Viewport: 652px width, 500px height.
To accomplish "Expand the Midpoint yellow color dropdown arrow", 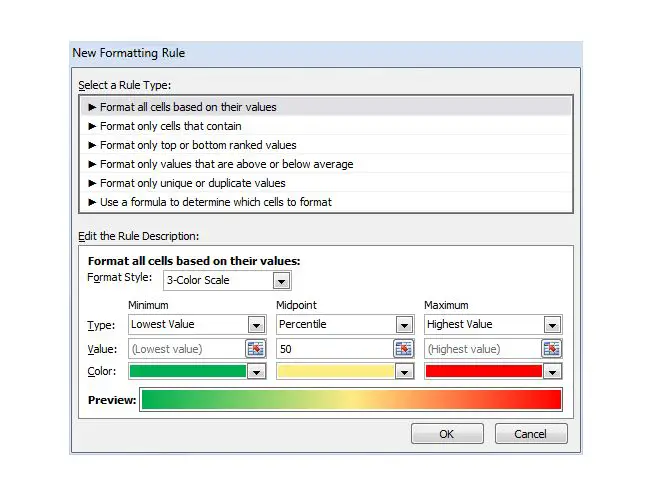I will (404, 371).
